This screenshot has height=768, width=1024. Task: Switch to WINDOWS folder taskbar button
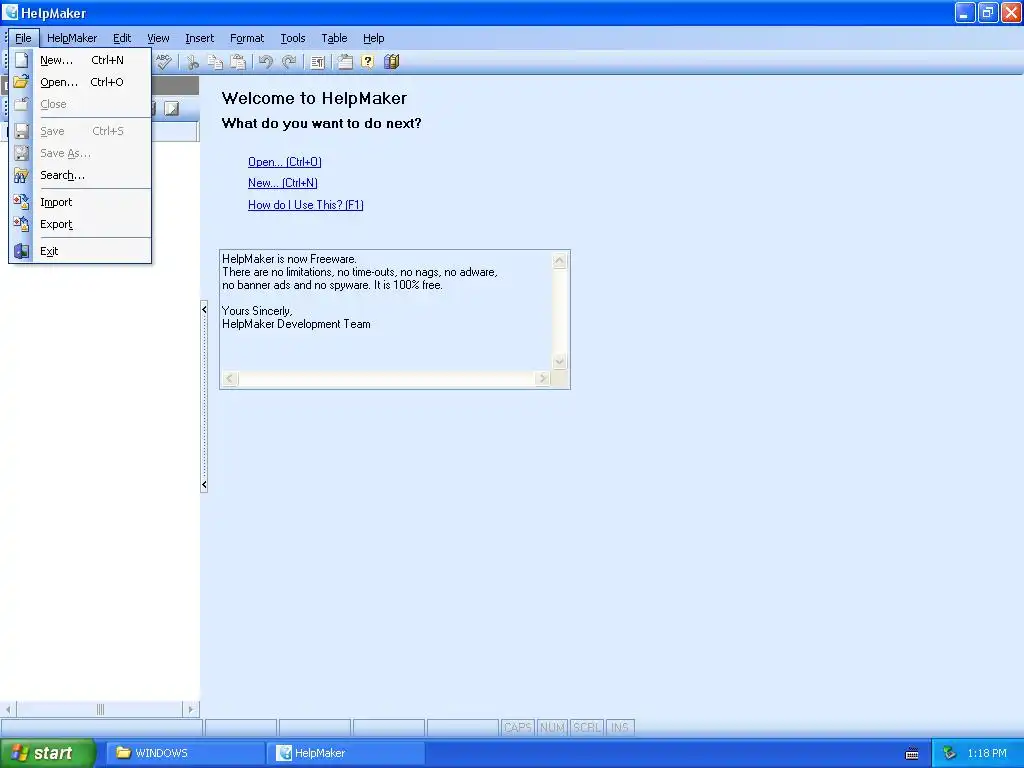click(185, 753)
